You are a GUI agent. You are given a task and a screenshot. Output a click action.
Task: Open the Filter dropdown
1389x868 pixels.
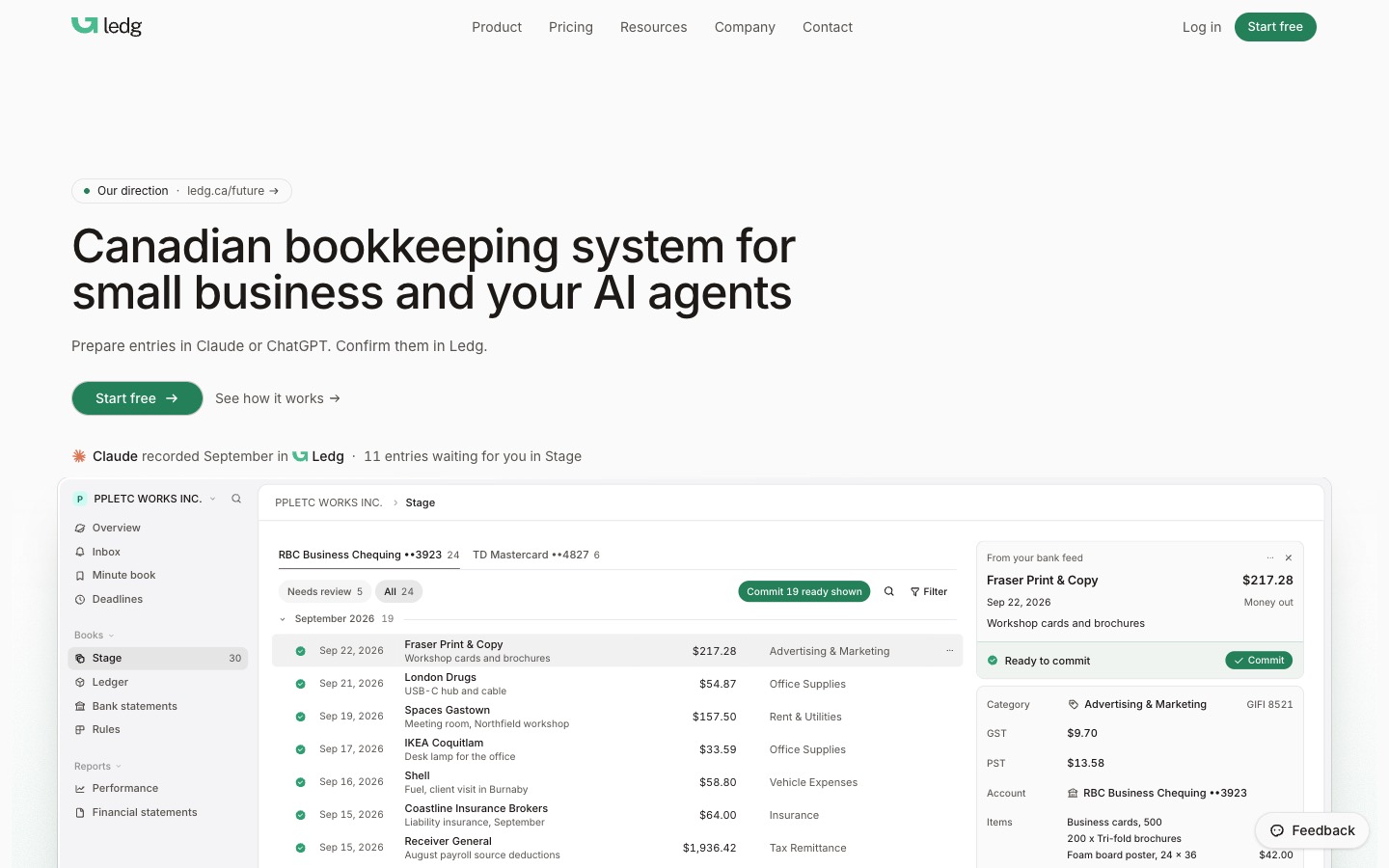[929, 591]
